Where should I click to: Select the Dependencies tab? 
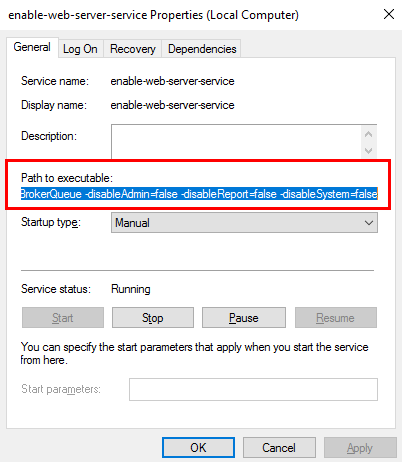point(202,49)
